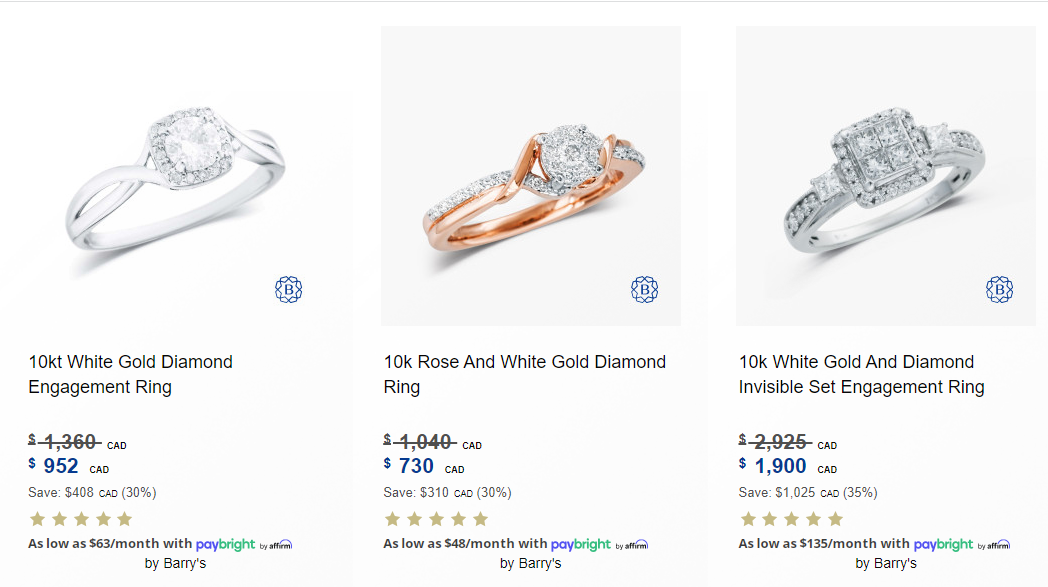
Task: Click Barry's badge icon on rose gold ring
Action: click(644, 289)
